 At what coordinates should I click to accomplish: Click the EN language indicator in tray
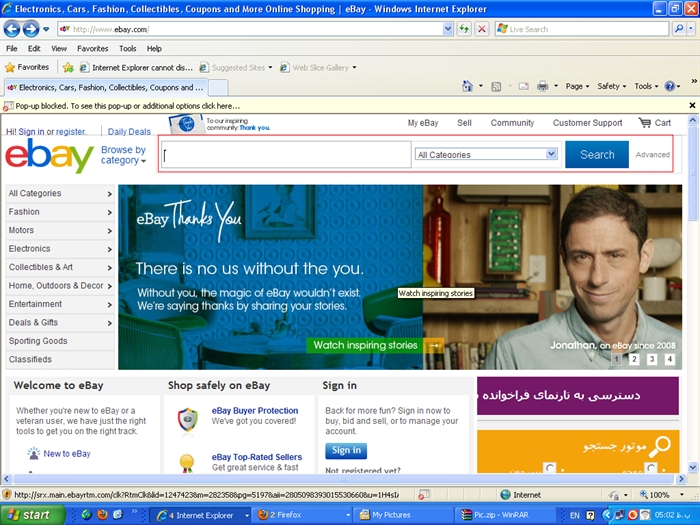(574, 515)
